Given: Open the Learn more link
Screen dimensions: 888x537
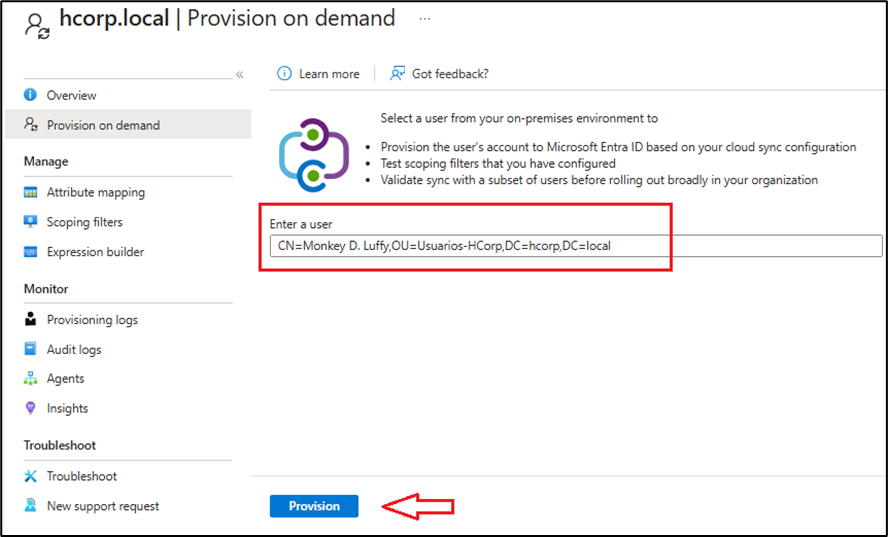Looking at the screenshot, I should click(328, 74).
